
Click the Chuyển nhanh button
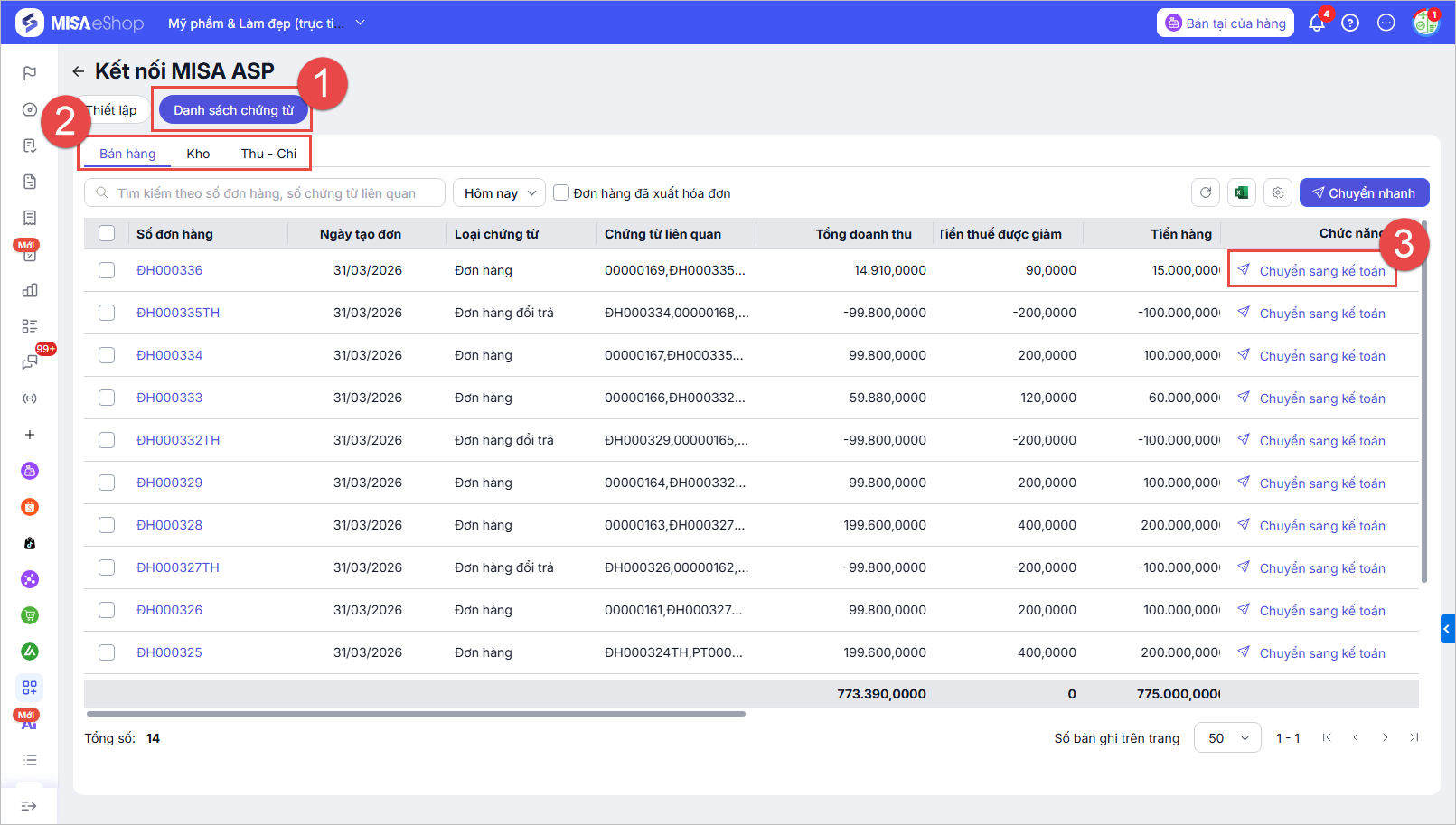(x=1364, y=193)
